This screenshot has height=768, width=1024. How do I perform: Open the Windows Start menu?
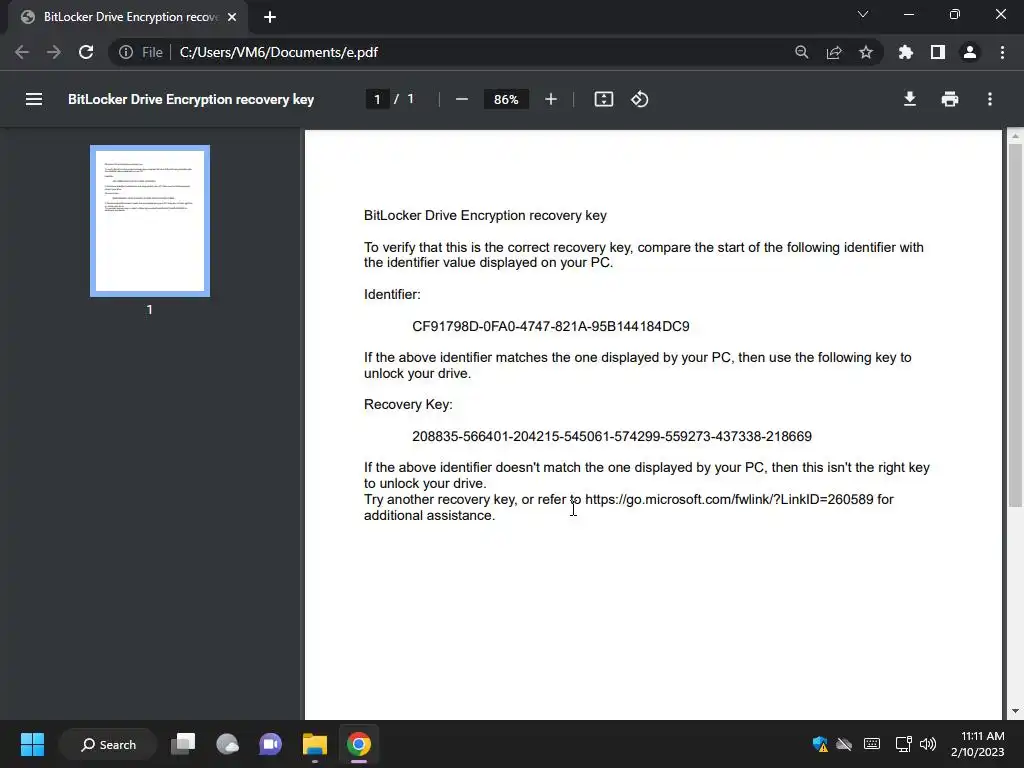[x=32, y=744]
